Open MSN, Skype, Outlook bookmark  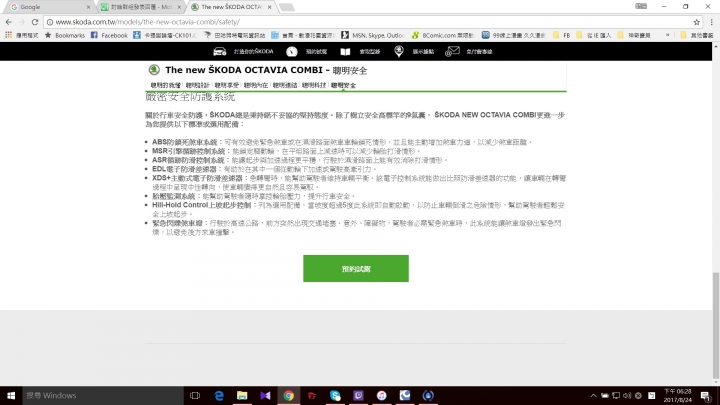tap(373, 35)
